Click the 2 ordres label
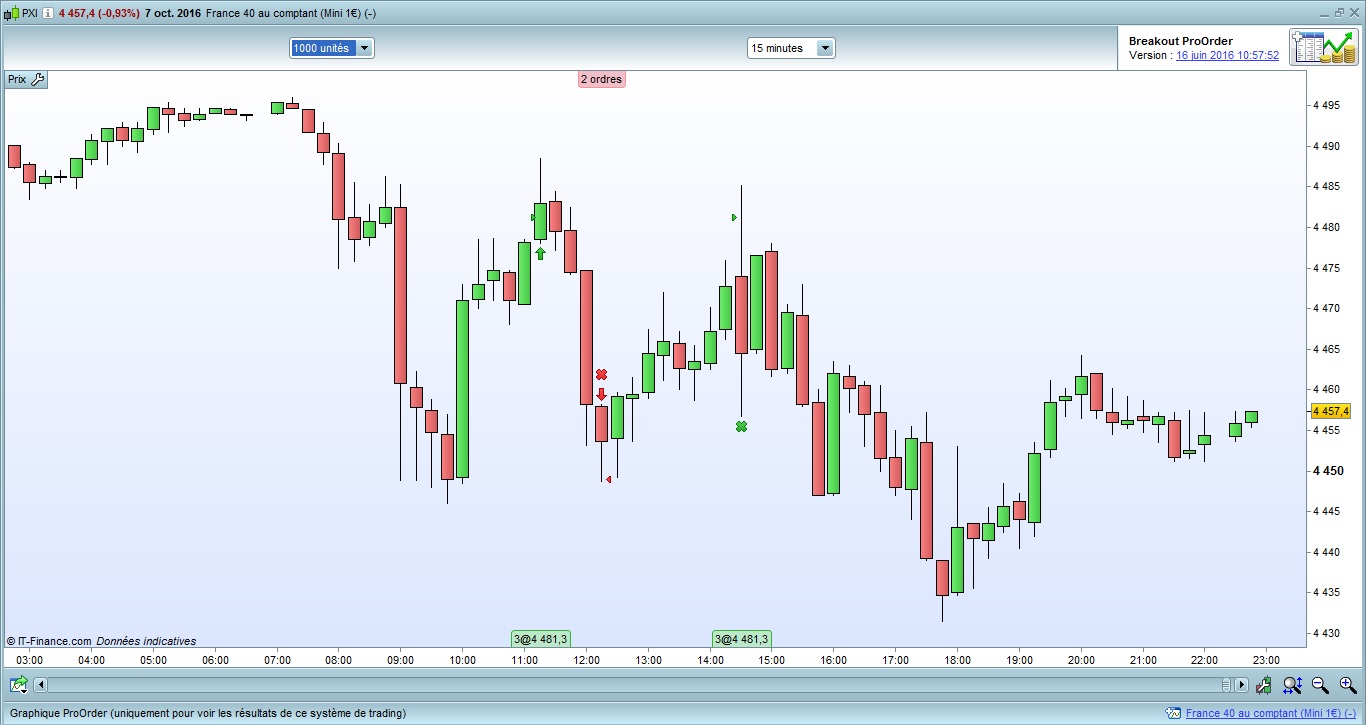The width and height of the screenshot is (1366, 725). pos(601,79)
